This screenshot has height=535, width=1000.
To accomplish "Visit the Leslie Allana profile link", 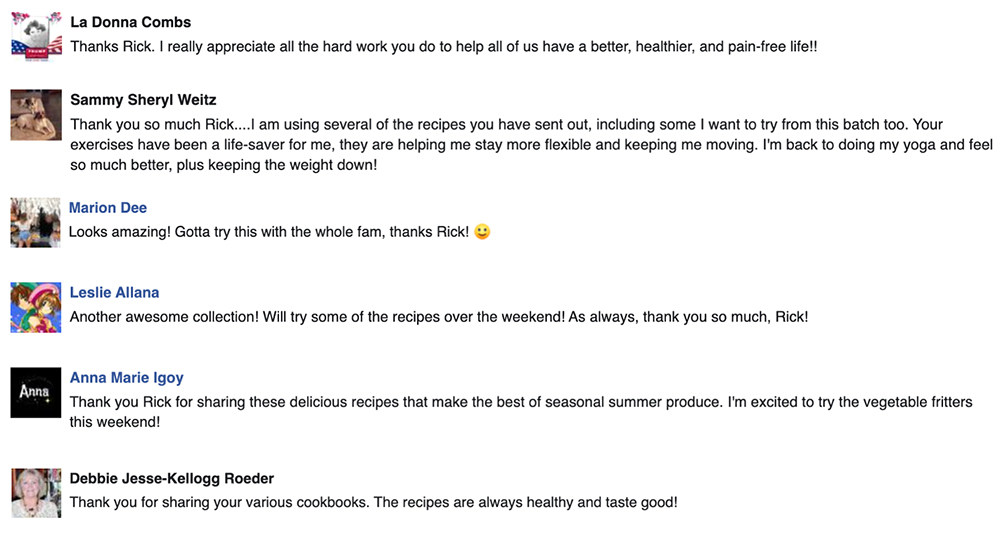I will 114,293.
